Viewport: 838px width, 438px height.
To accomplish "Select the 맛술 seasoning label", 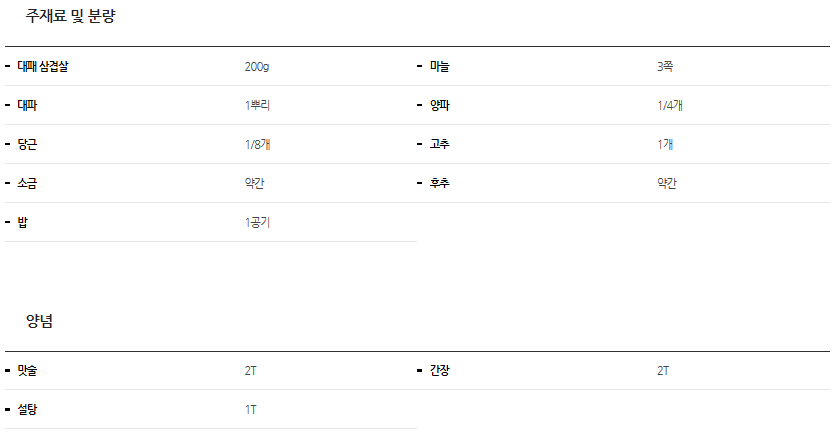I will 27,371.
